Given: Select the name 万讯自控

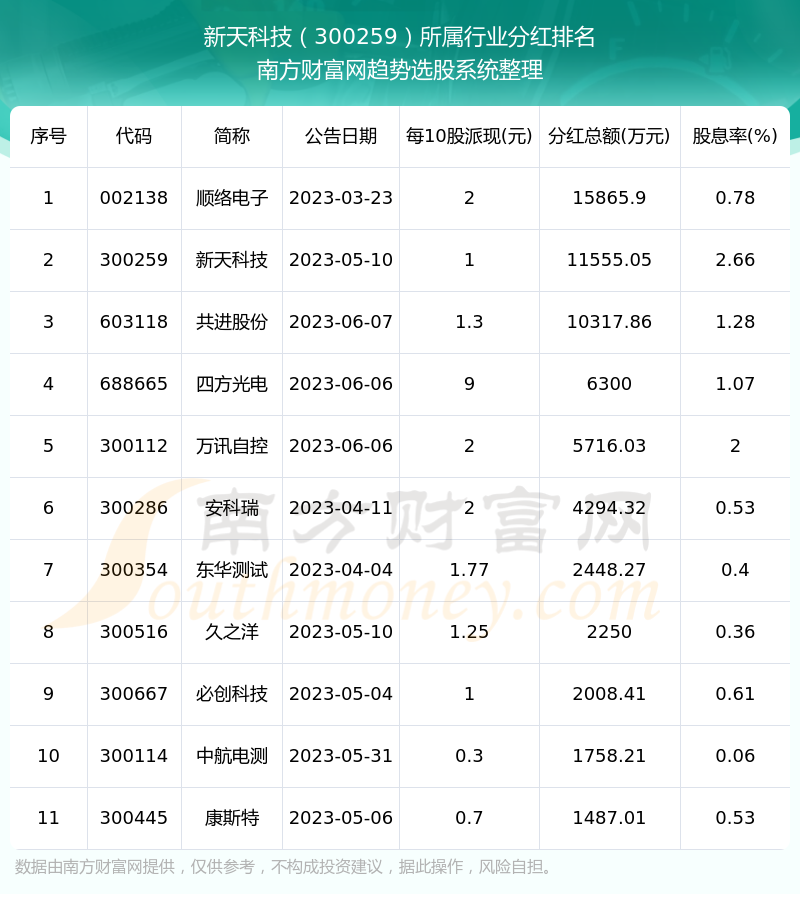Looking at the screenshot, I should click(x=231, y=446).
